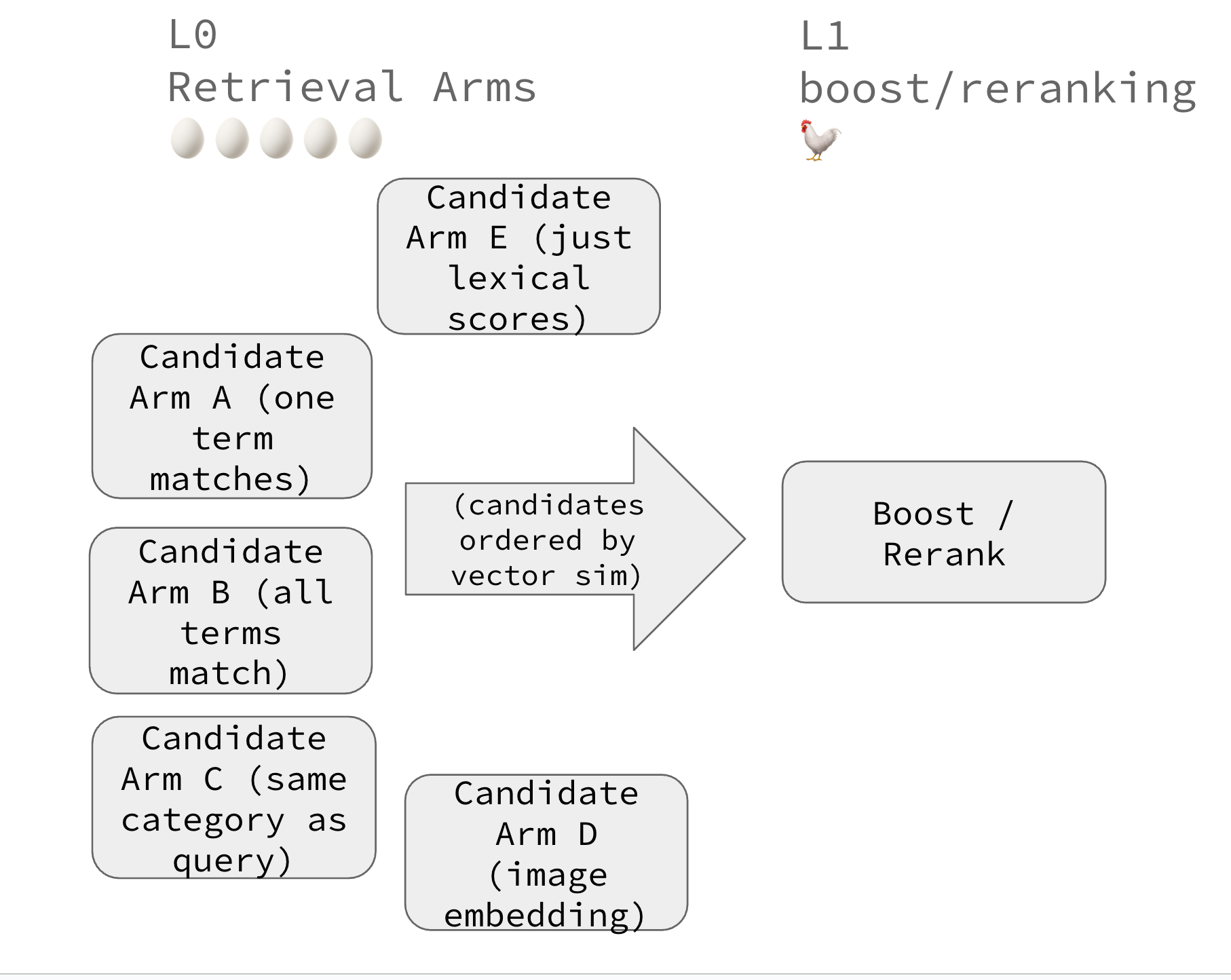Screen dimensions: 1231x980
Task: Select the second egg emoji in the row
Action: 232,138
